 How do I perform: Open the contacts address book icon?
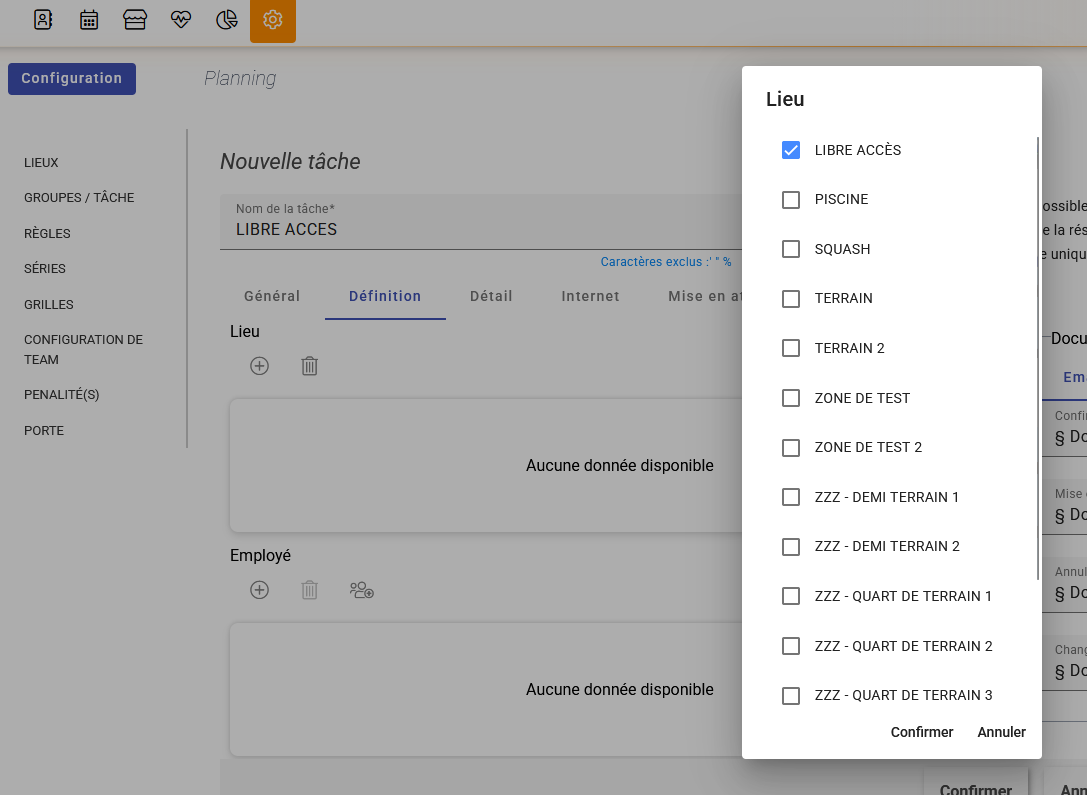tap(43, 20)
